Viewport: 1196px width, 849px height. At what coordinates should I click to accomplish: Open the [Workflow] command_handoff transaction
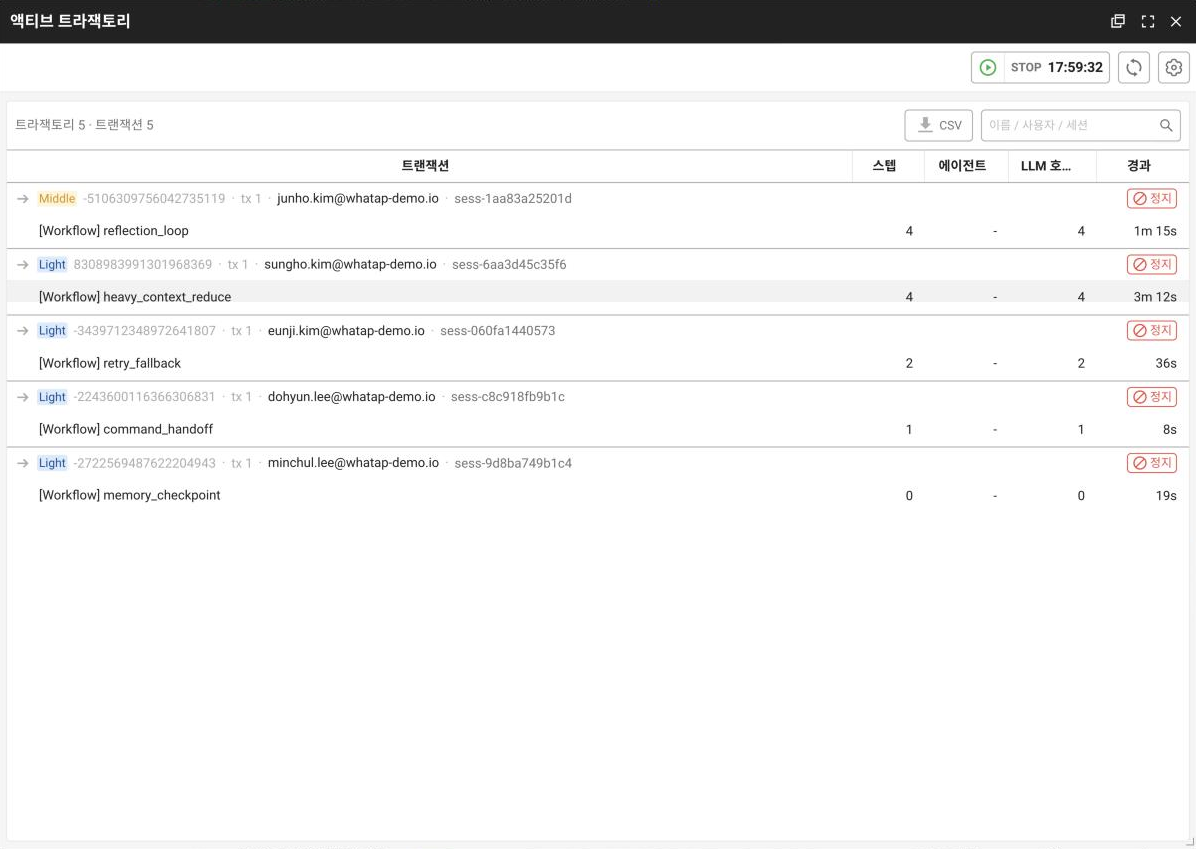[126, 429]
